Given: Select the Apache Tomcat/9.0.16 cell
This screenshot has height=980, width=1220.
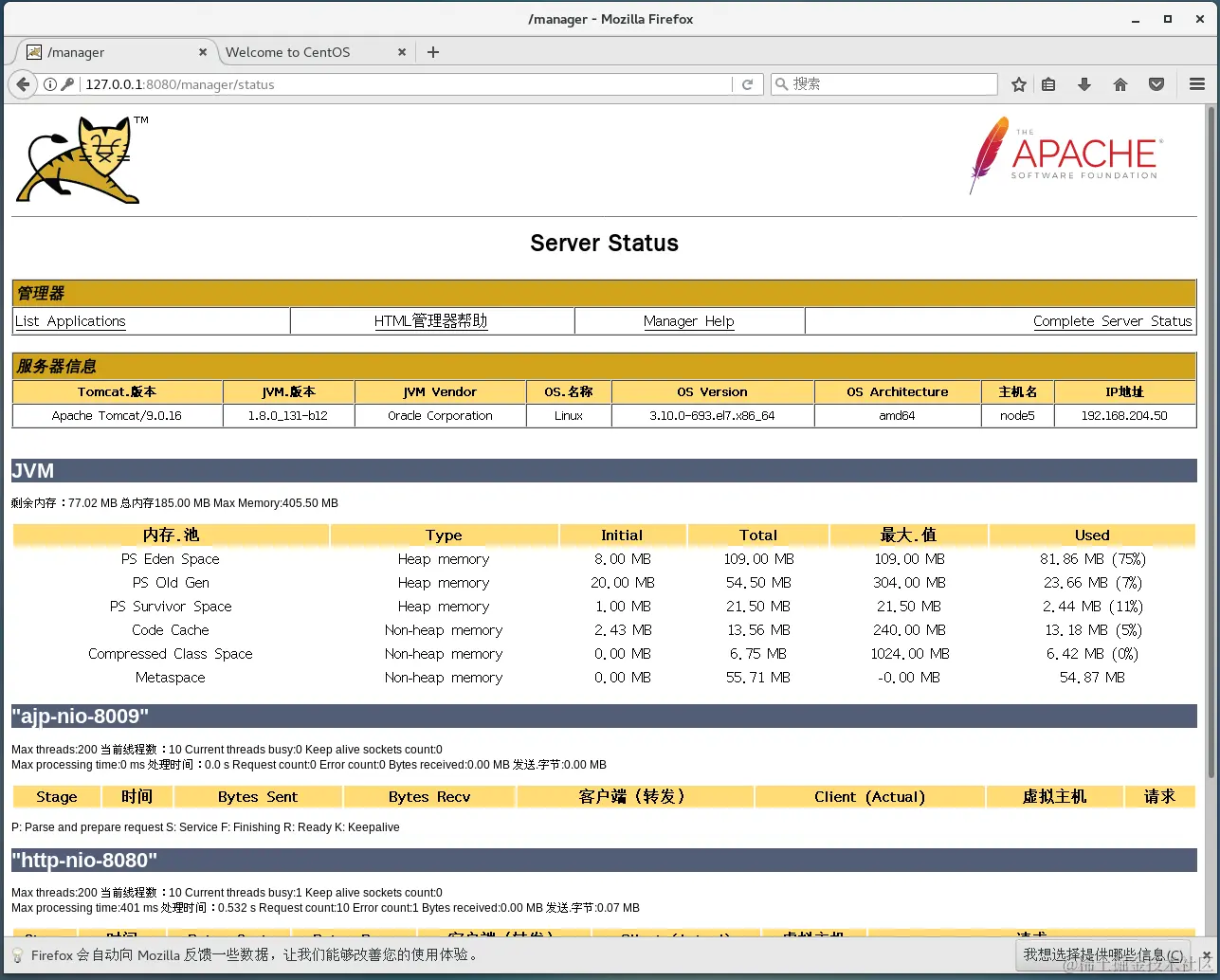Looking at the screenshot, I should 118,415.
